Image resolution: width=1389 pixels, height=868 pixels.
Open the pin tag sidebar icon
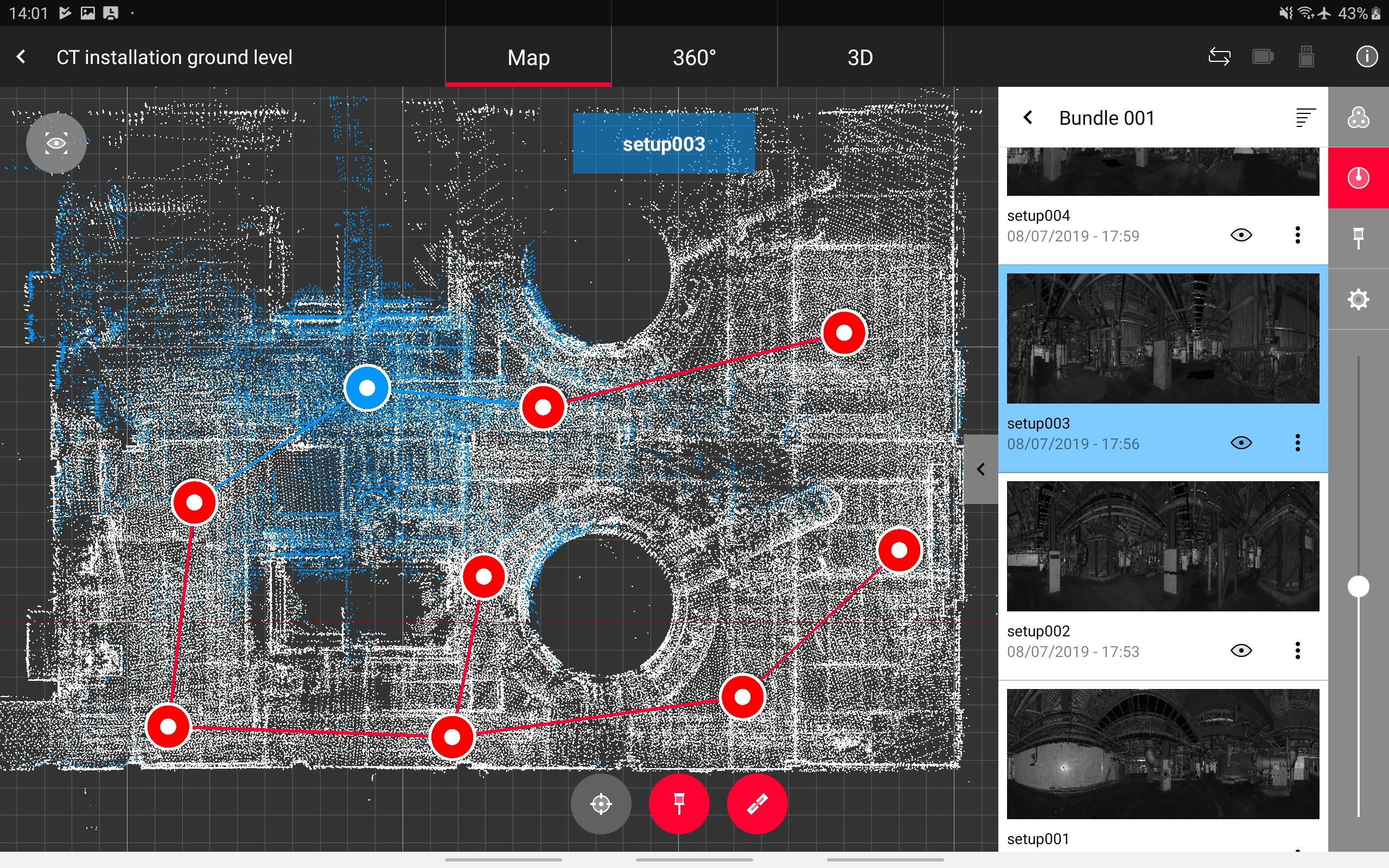[1358, 238]
